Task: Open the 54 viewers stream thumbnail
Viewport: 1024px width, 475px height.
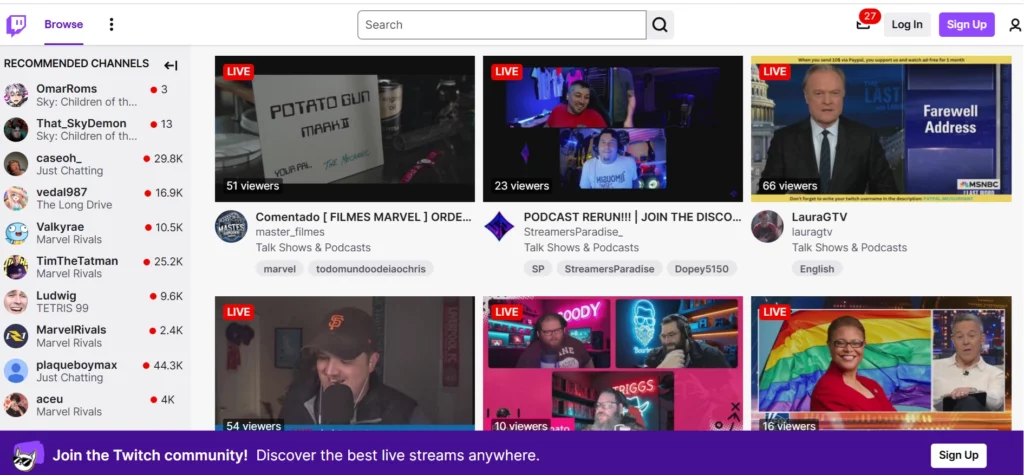Action: click(345, 363)
